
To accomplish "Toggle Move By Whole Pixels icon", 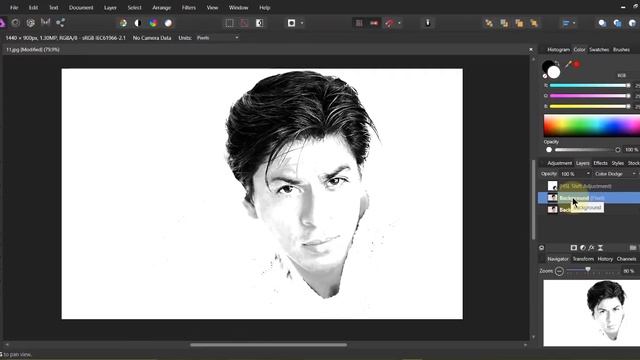I will coord(374,23).
